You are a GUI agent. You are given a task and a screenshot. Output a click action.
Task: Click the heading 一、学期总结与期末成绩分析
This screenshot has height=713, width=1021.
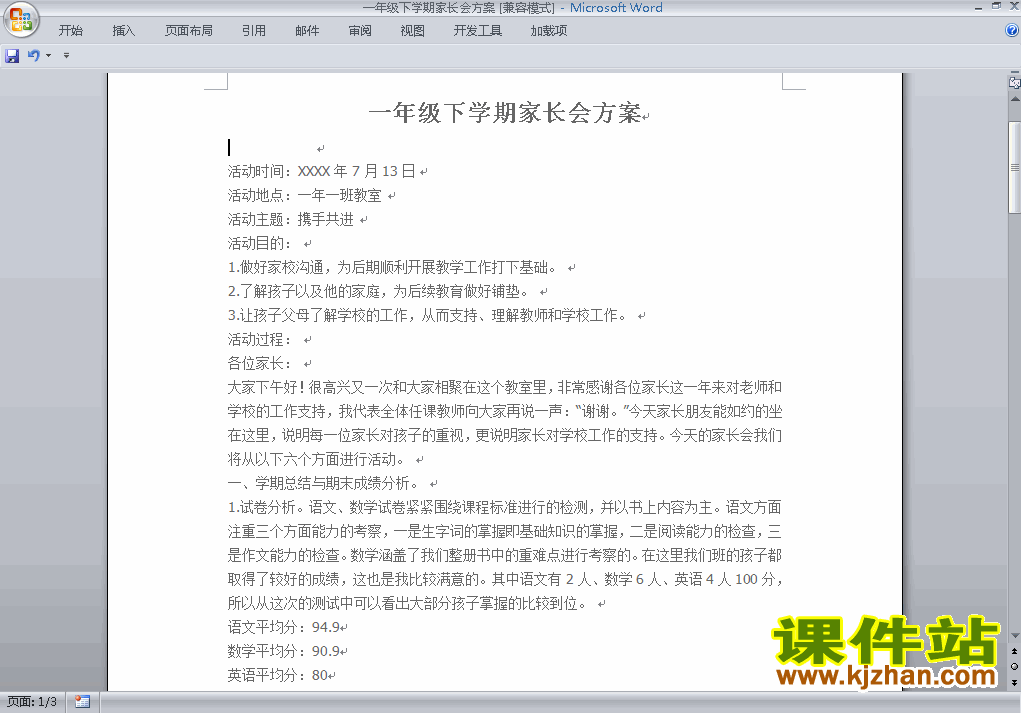(324, 484)
